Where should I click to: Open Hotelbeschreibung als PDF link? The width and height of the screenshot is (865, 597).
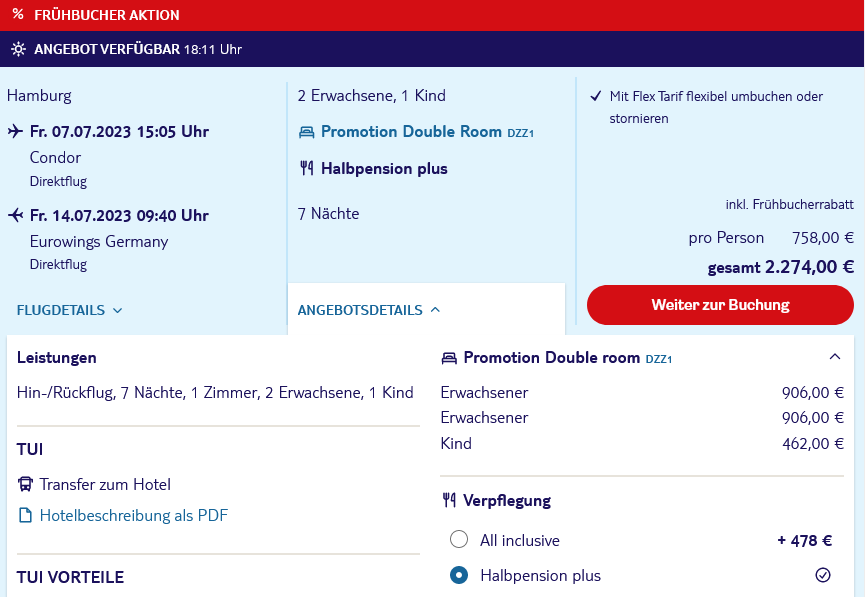pos(134,515)
